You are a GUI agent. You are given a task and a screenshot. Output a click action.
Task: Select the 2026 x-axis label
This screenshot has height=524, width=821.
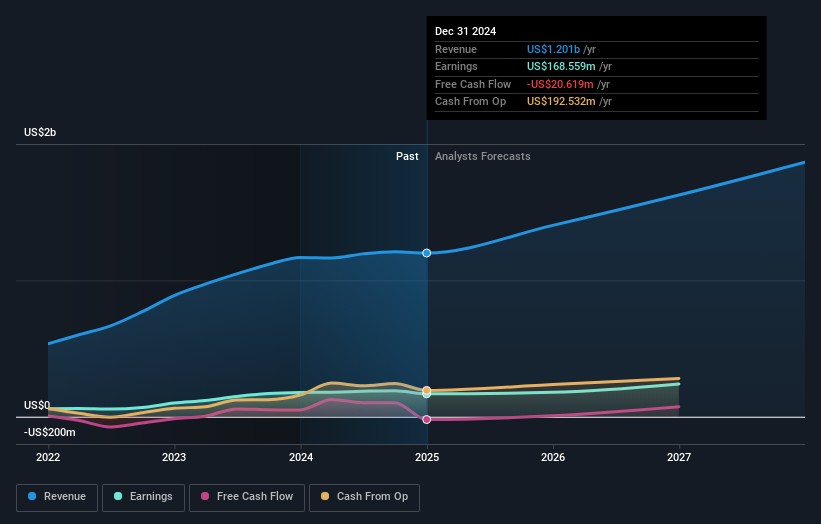(553, 458)
